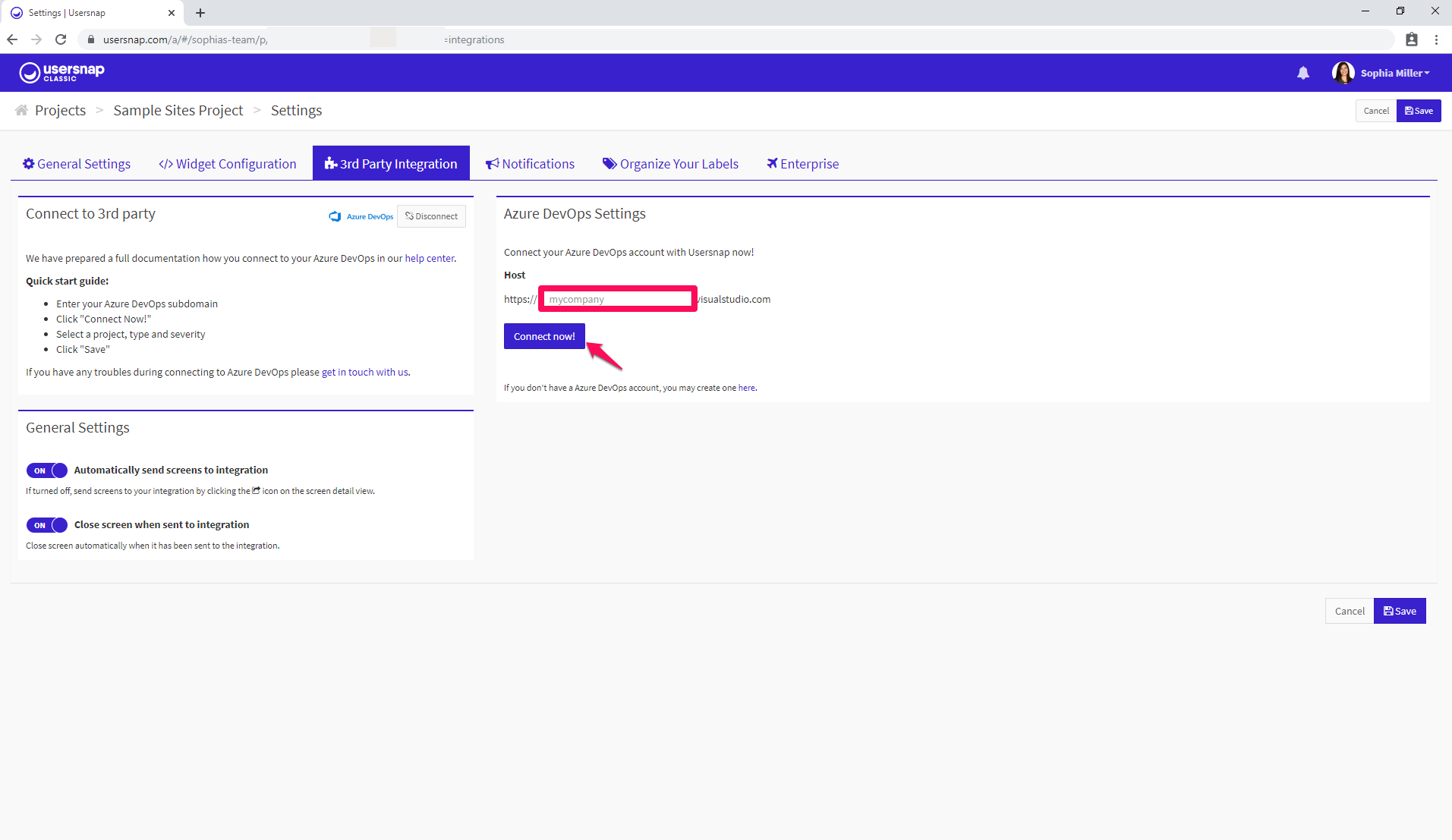This screenshot has height=840, width=1452.
Task: Click the Disconnect button
Action: tap(431, 216)
